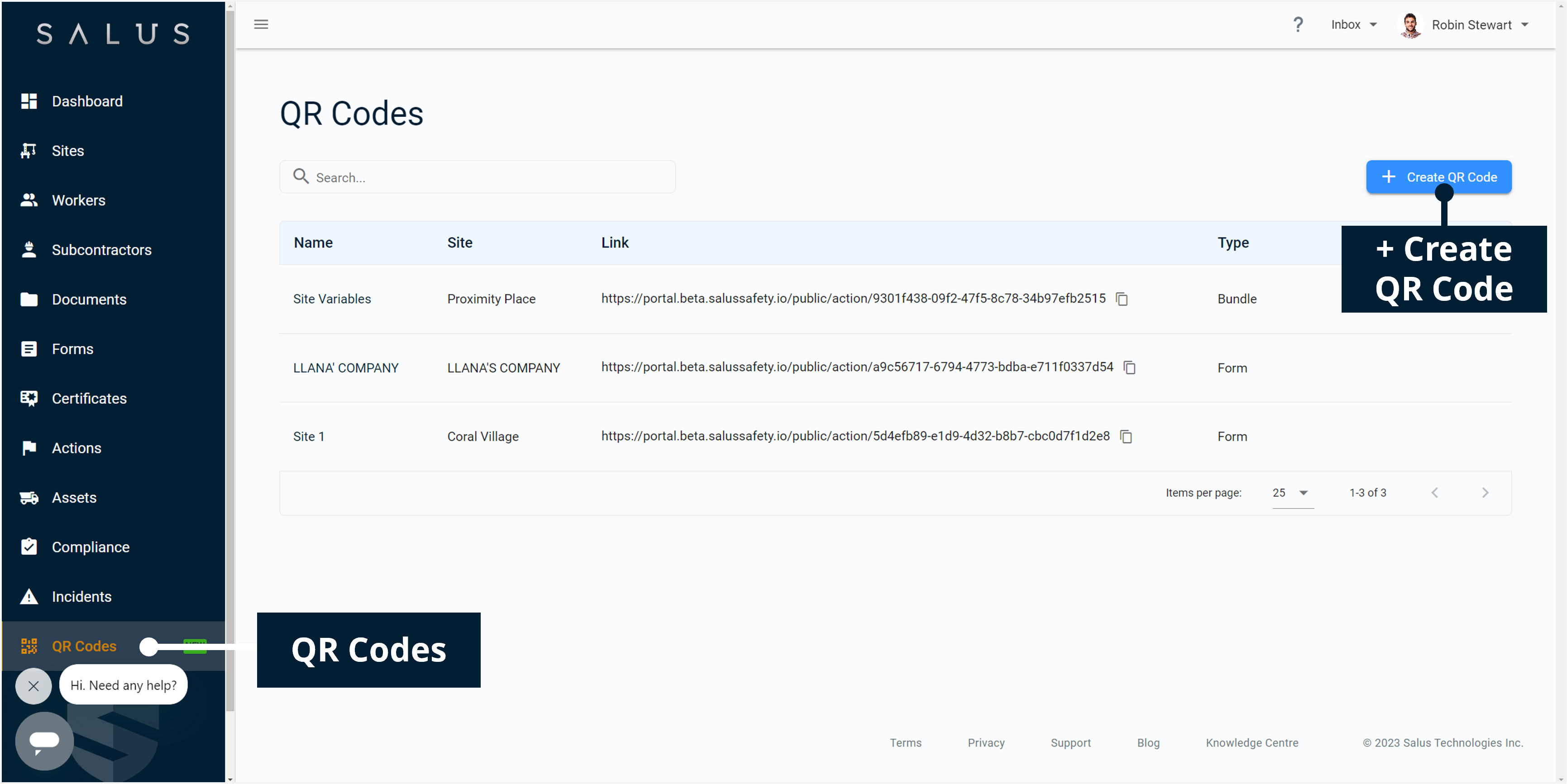Copy the Site Variables link

click(1122, 299)
